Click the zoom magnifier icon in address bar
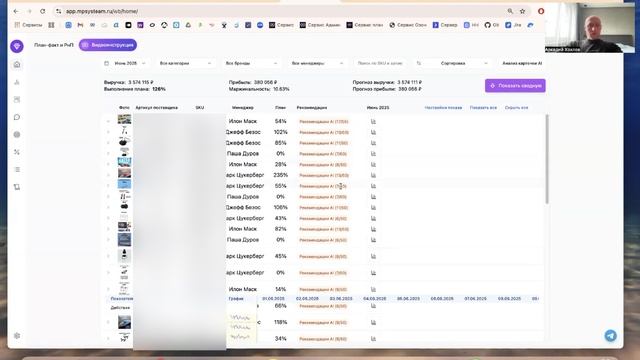This screenshot has height=360, width=640. click(510, 11)
